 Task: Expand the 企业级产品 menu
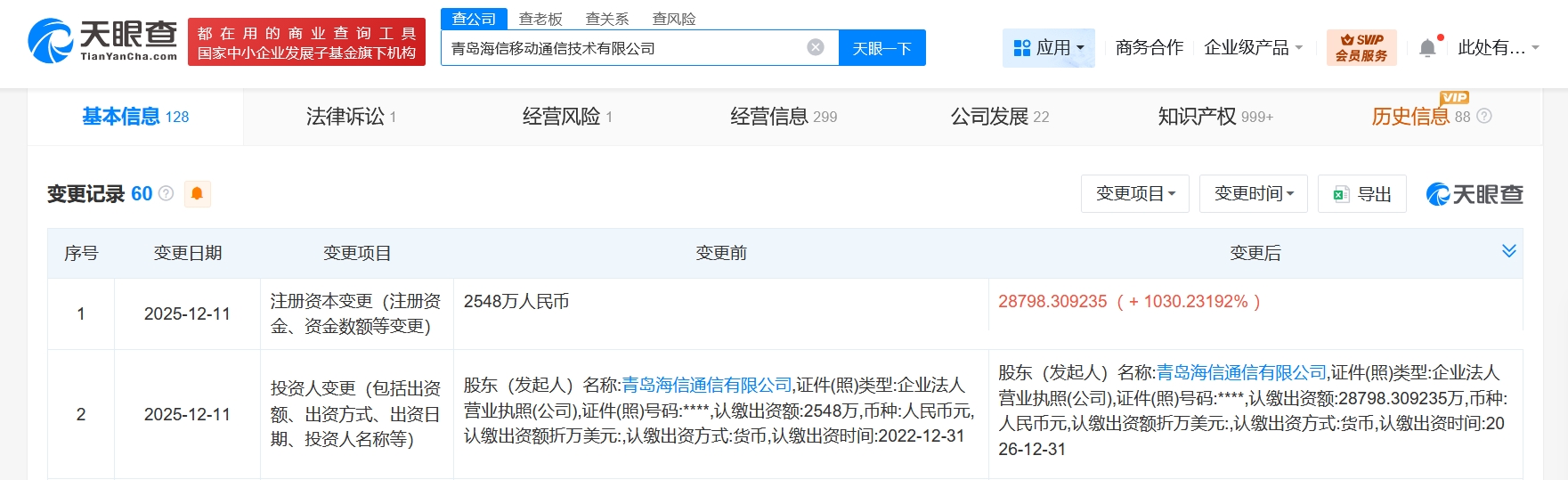coord(1253,48)
